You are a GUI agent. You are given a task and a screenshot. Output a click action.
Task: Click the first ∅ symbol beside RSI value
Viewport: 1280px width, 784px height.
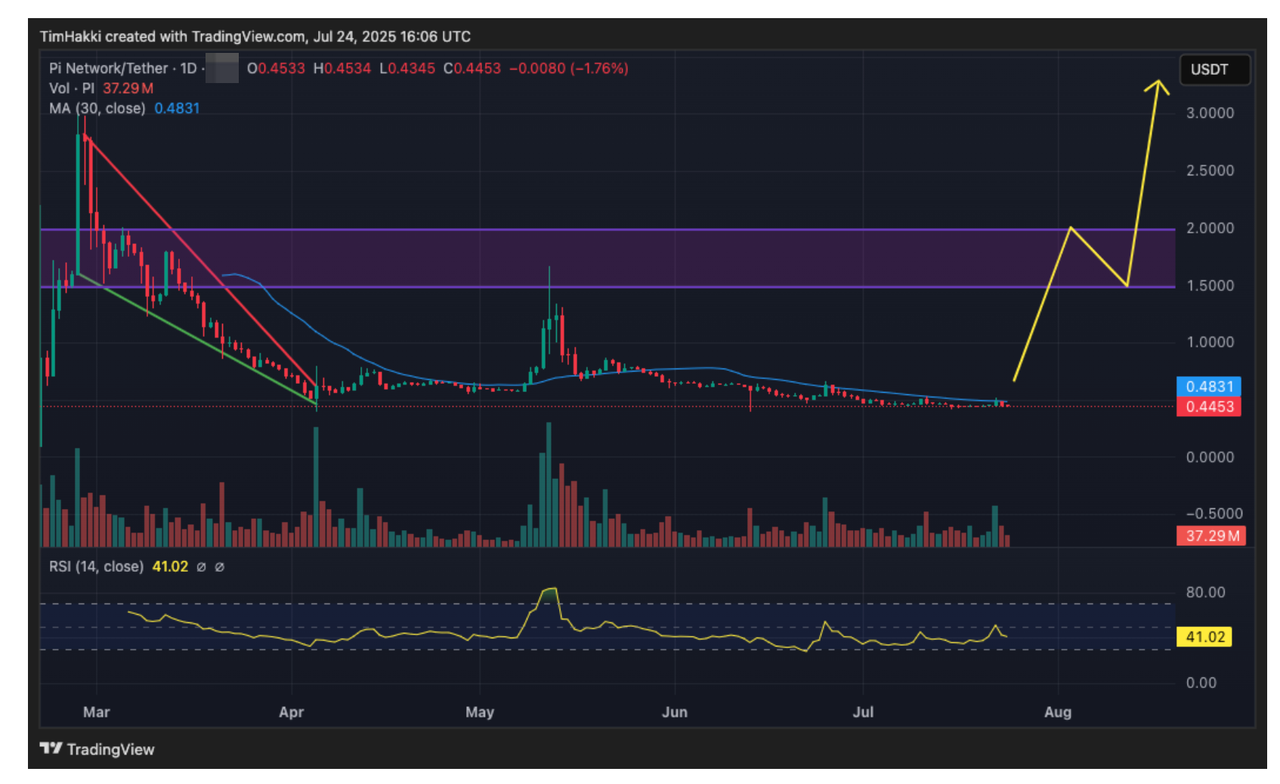coord(201,566)
